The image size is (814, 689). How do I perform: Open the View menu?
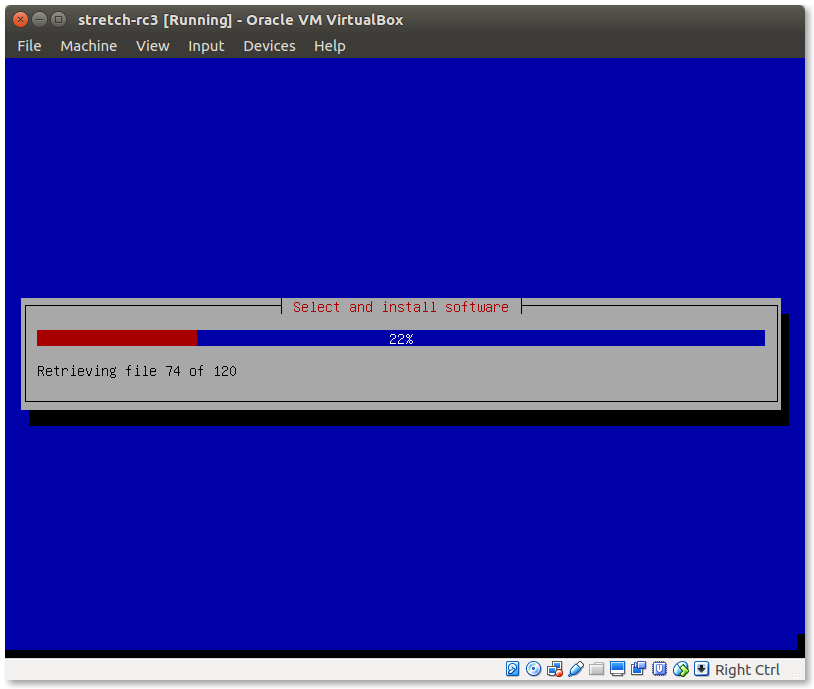pyautogui.click(x=153, y=46)
